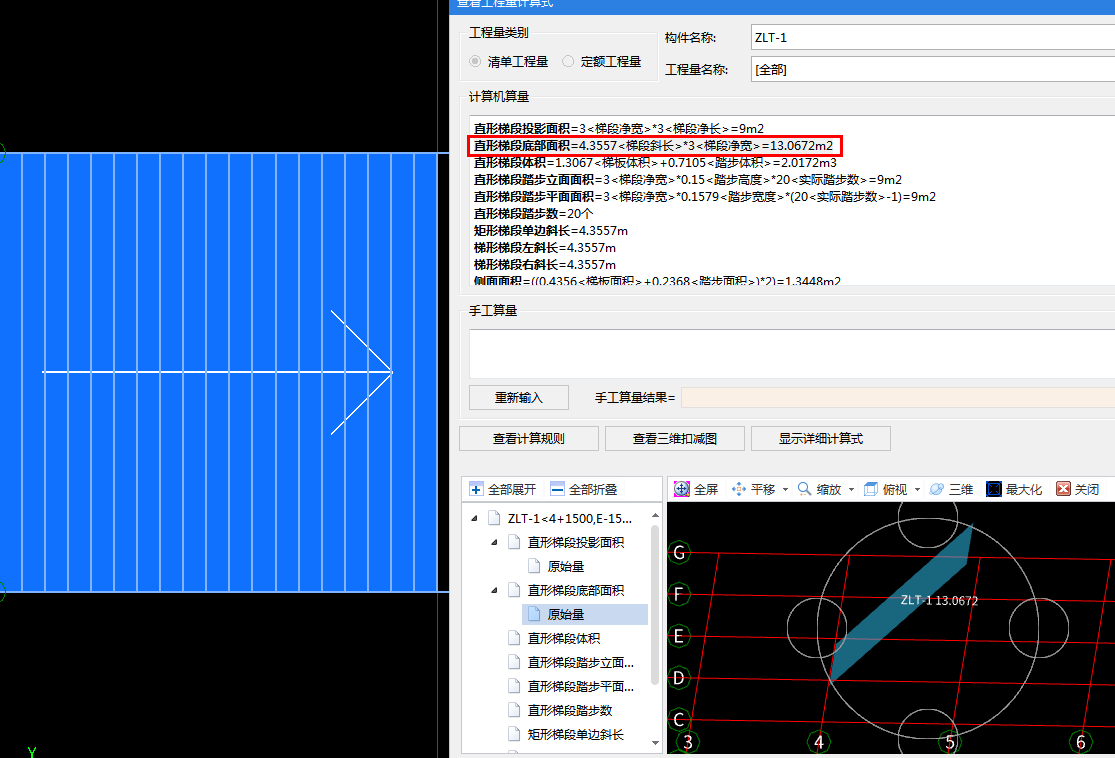Select the 缩放 zoom tool
This screenshot has height=758, width=1115.
click(819, 489)
